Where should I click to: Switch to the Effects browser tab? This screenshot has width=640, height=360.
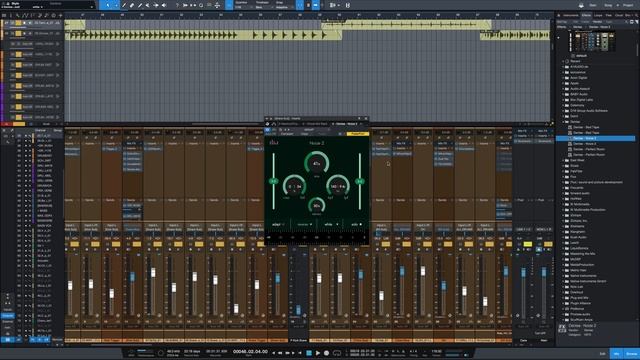pyautogui.click(x=587, y=15)
